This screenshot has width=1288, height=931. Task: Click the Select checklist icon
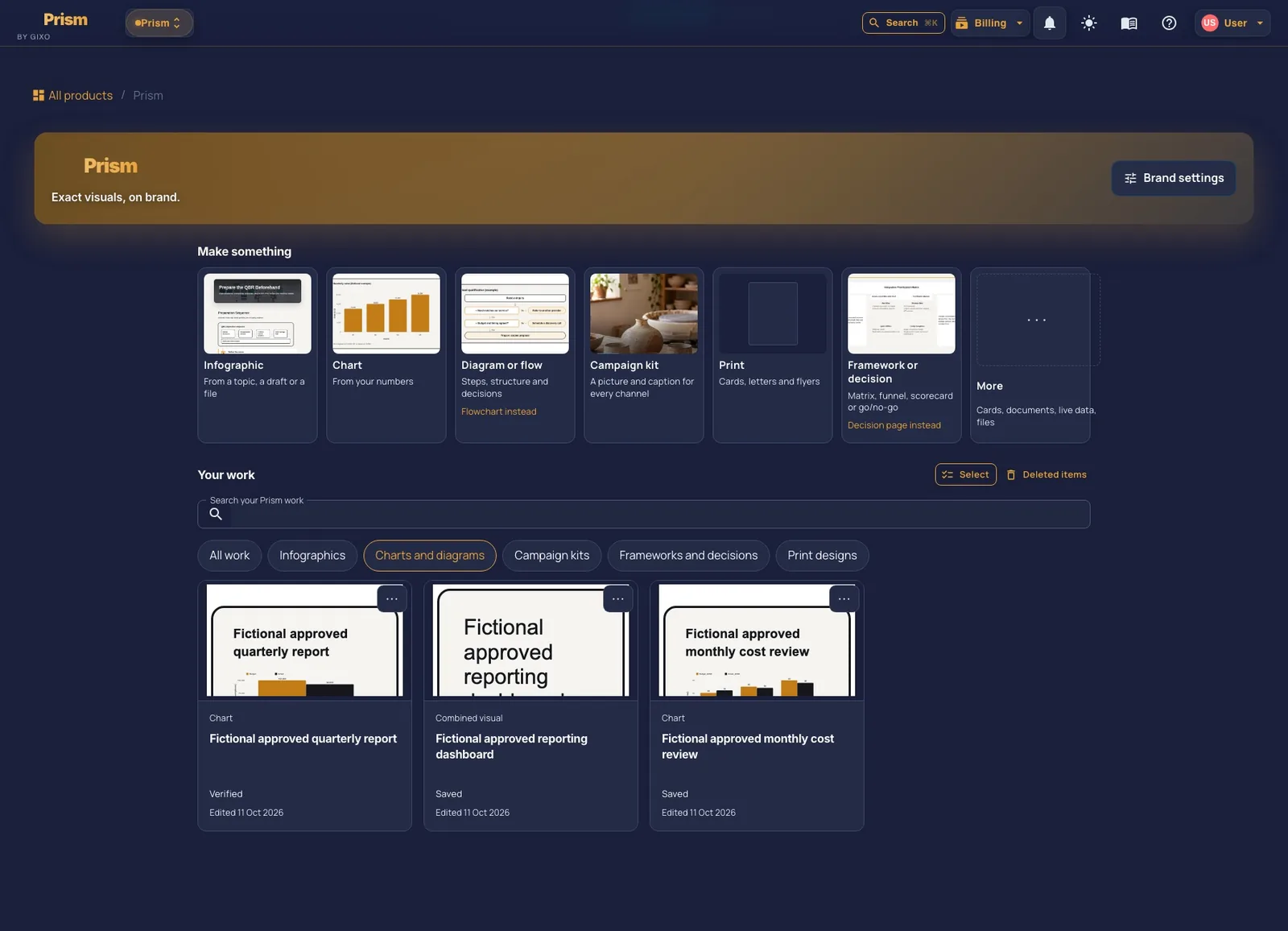coord(948,475)
